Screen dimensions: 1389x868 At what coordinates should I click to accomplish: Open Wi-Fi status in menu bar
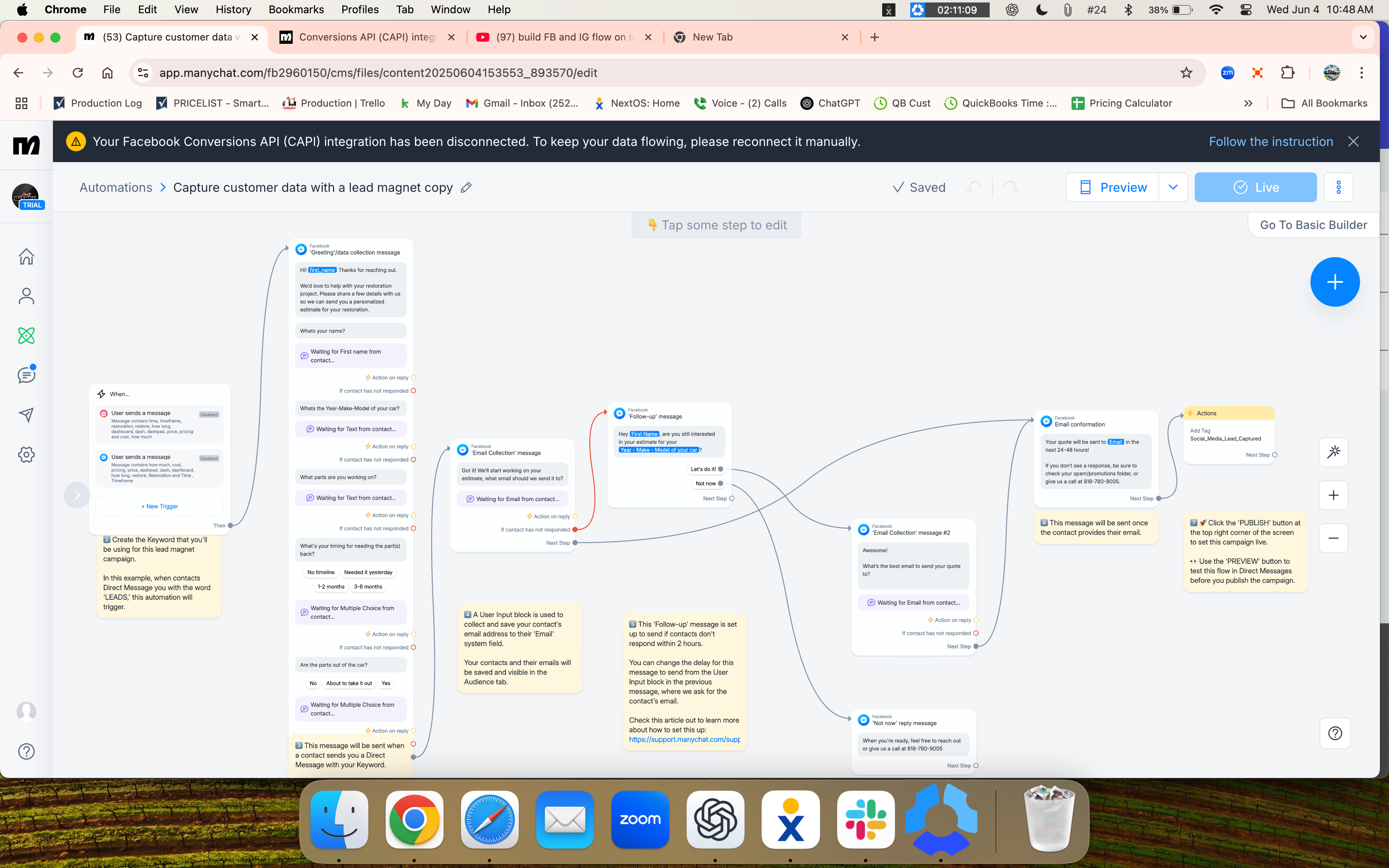(1215, 9)
